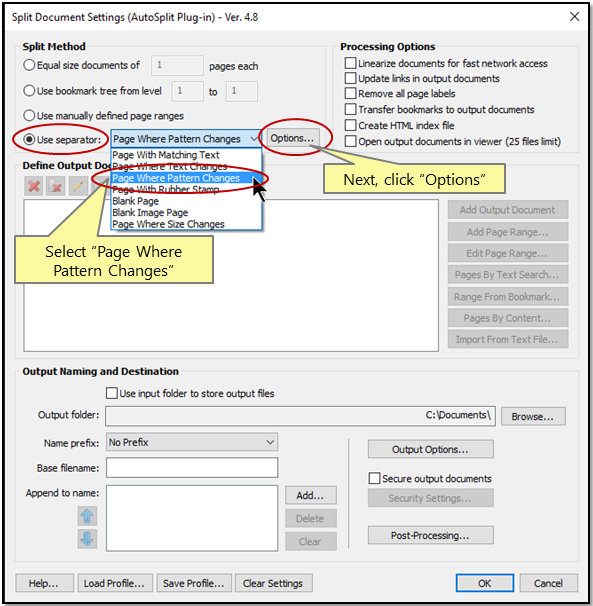Click the red X delete icon

(34, 187)
